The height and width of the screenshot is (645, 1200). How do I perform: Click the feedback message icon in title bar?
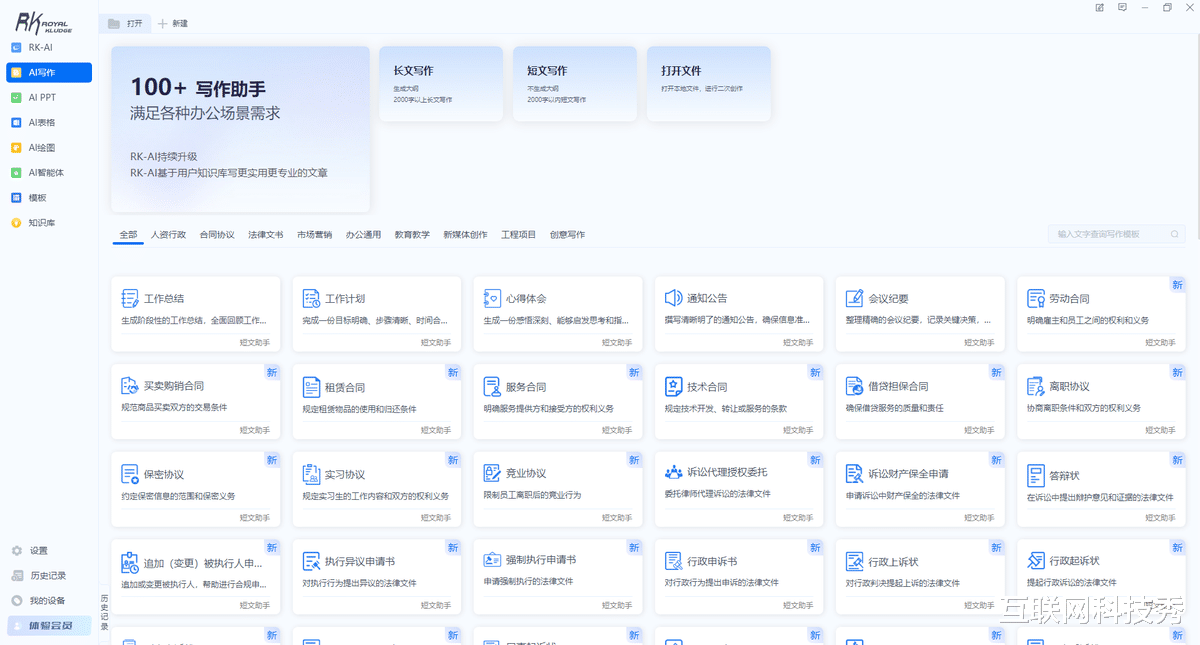click(x=1122, y=8)
